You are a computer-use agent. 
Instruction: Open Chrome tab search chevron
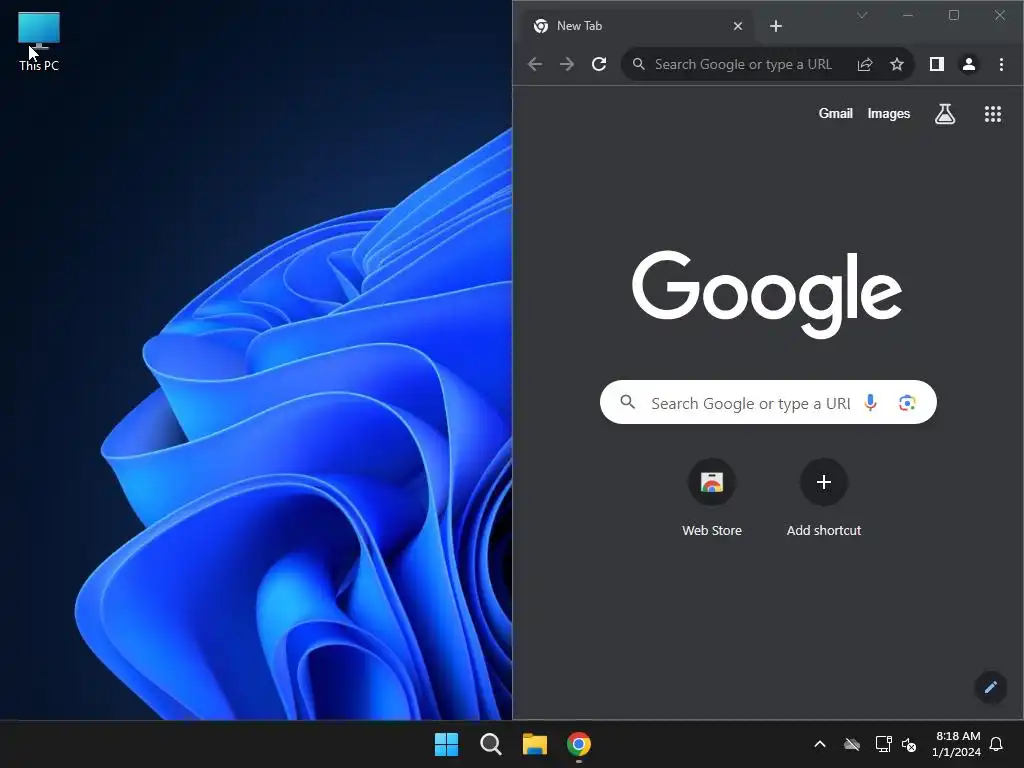tap(862, 15)
